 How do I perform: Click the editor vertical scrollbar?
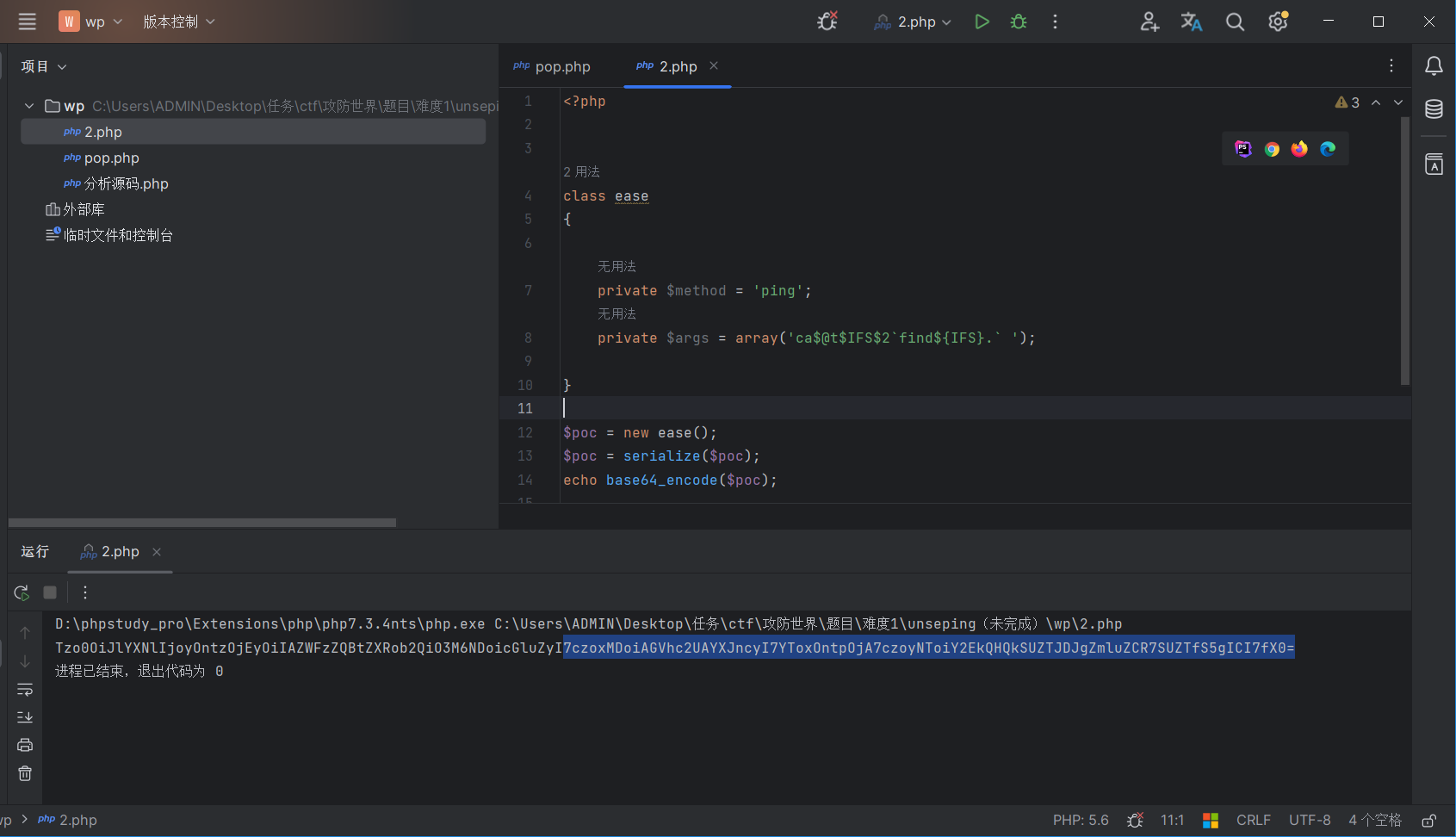(1405, 251)
